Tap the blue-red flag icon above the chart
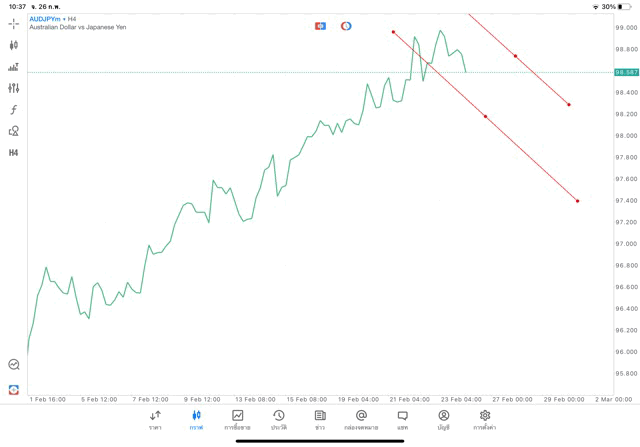Image resolution: width=640 pixels, height=447 pixels. click(320, 25)
